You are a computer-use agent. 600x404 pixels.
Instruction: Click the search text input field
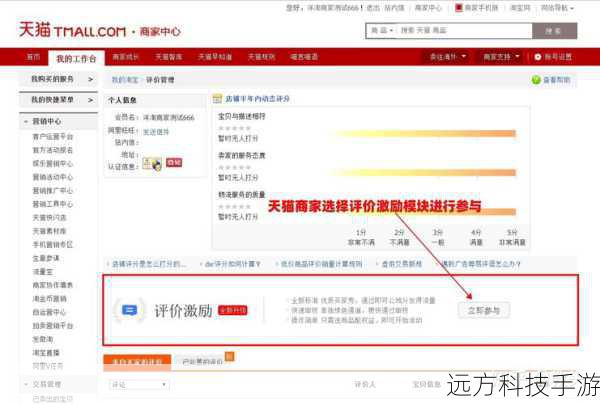tap(463, 31)
